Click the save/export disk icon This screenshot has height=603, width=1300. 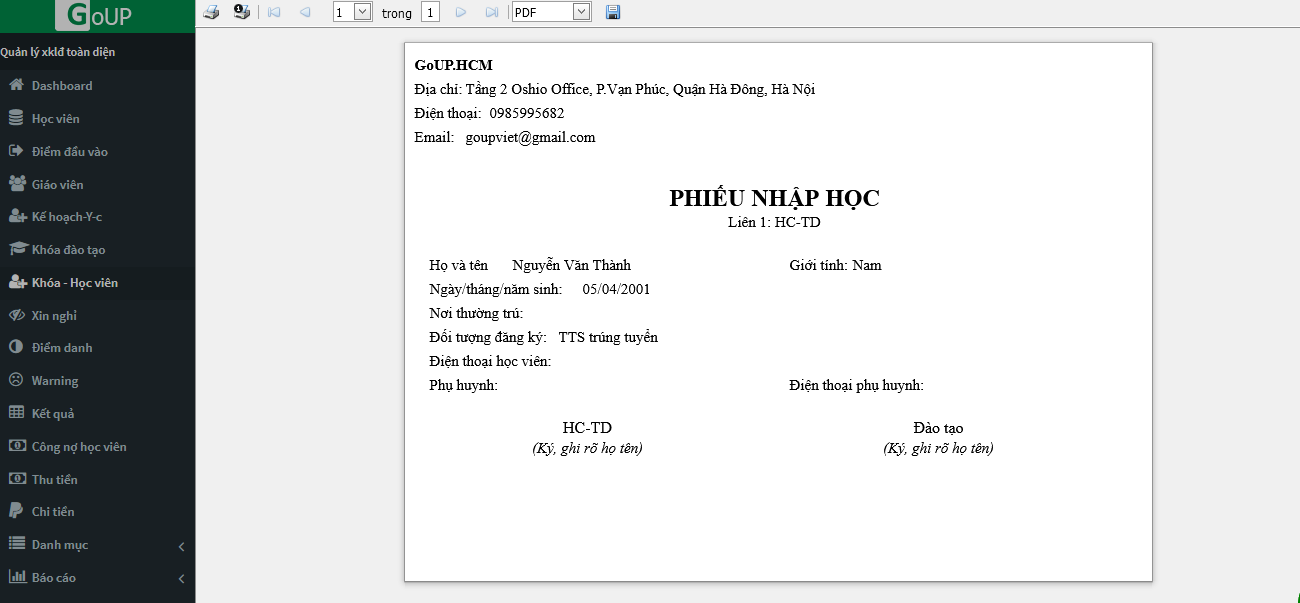[613, 12]
